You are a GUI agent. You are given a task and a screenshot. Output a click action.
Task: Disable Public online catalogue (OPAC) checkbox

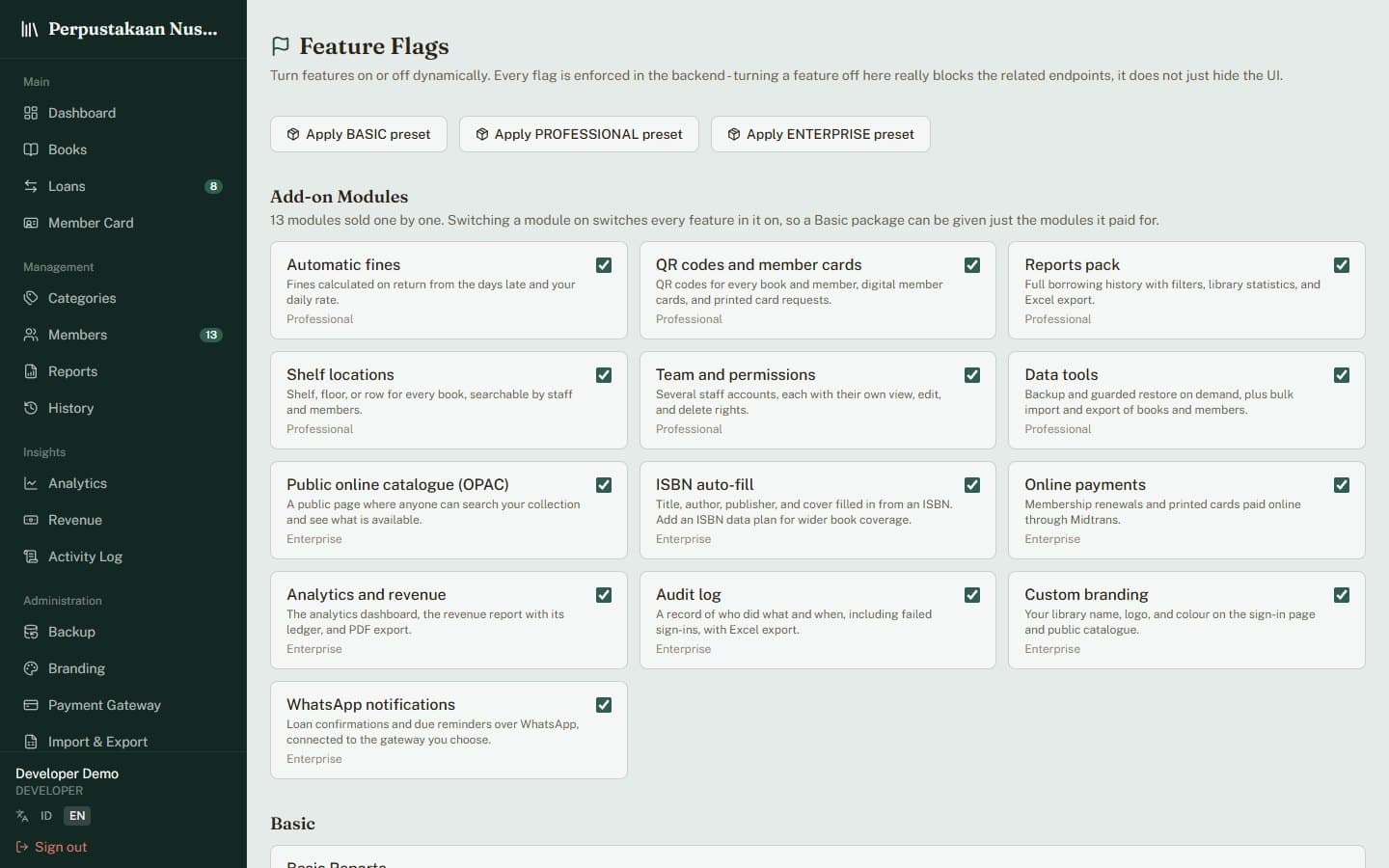(604, 485)
